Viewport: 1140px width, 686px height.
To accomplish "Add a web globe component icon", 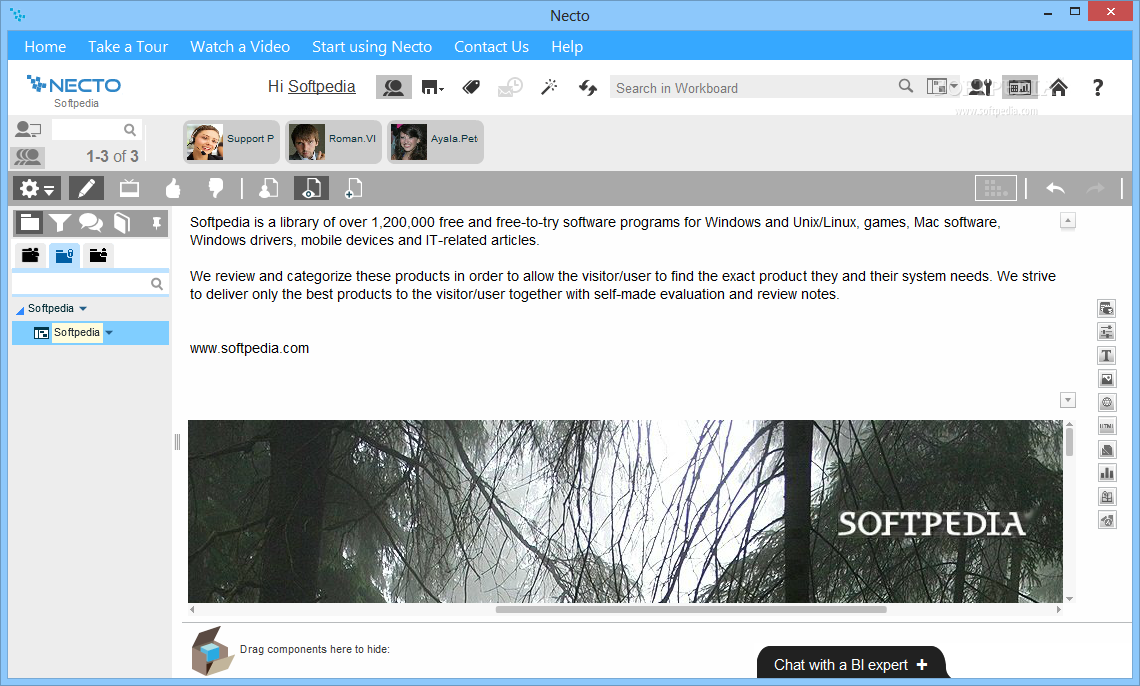I will [x=1107, y=403].
